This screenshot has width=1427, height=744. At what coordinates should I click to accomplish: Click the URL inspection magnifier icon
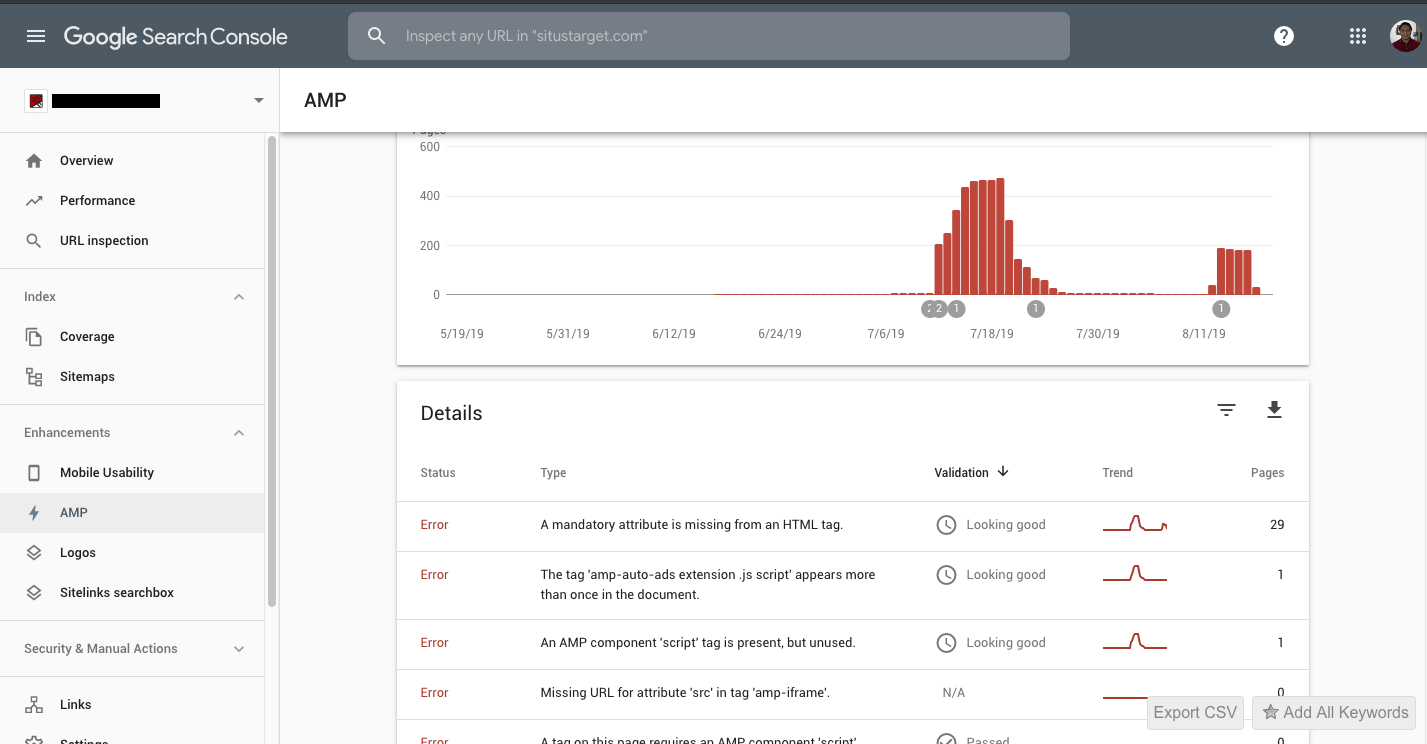pyautogui.click(x=34, y=241)
